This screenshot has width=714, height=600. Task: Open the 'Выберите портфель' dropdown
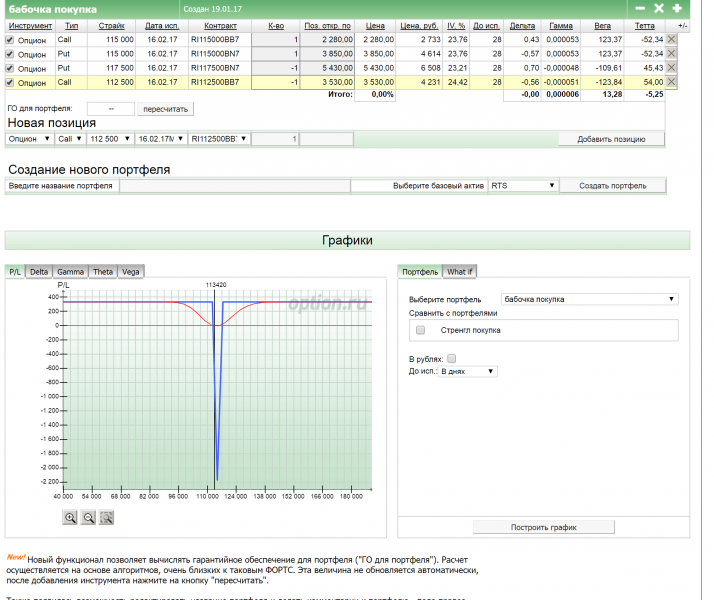(588, 299)
